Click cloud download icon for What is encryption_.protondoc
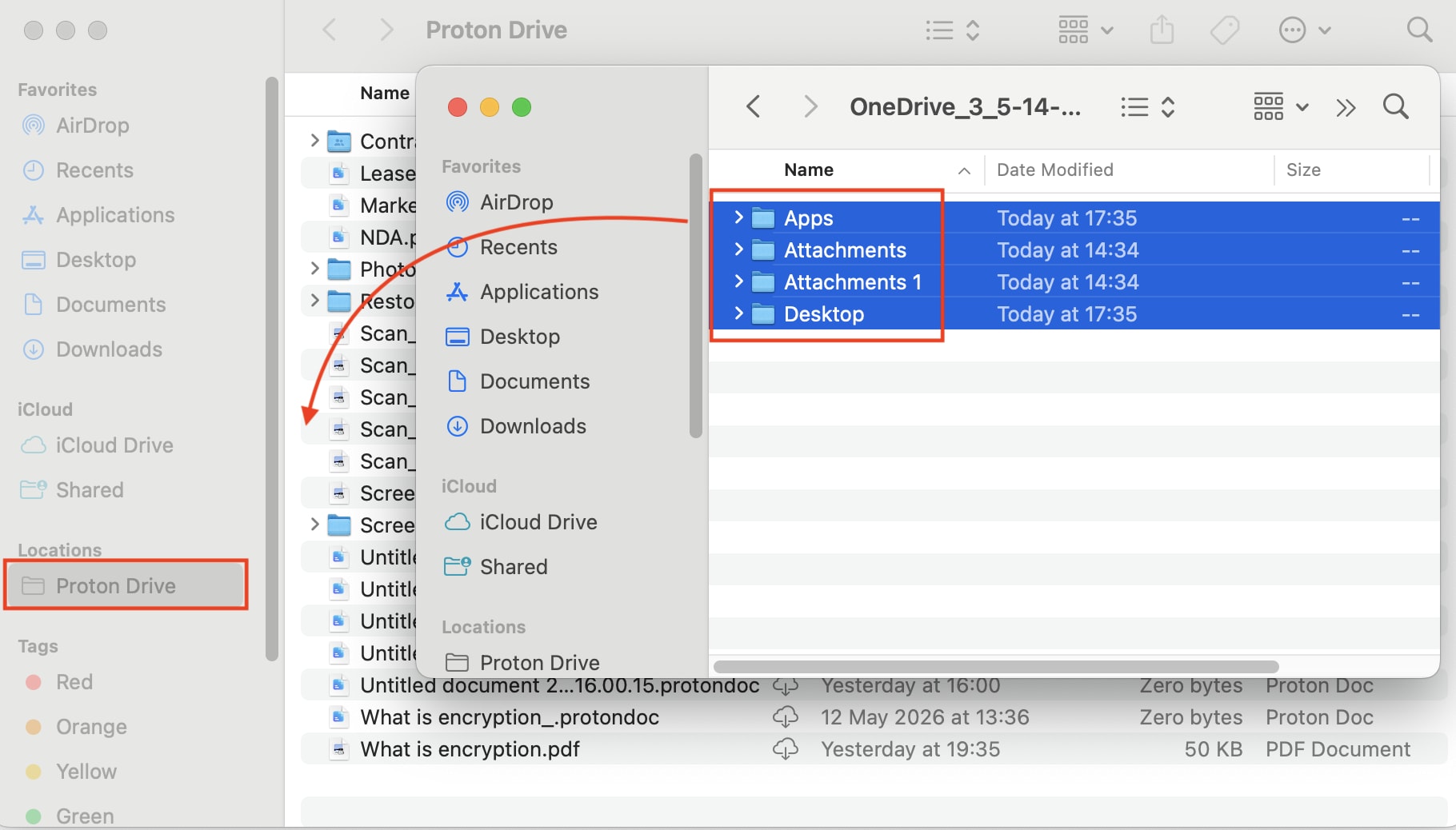 [x=786, y=717]
